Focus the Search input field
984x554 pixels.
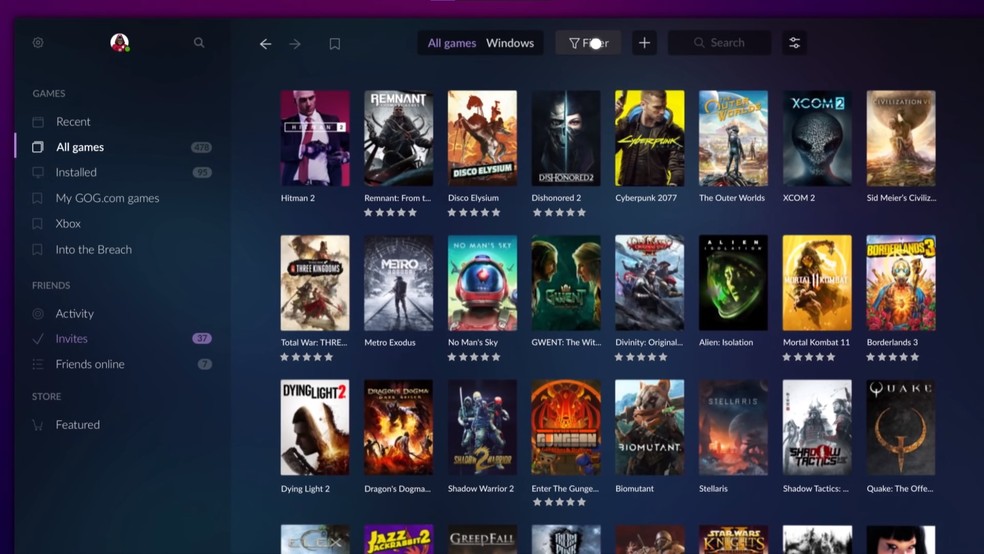click(720, 43)
